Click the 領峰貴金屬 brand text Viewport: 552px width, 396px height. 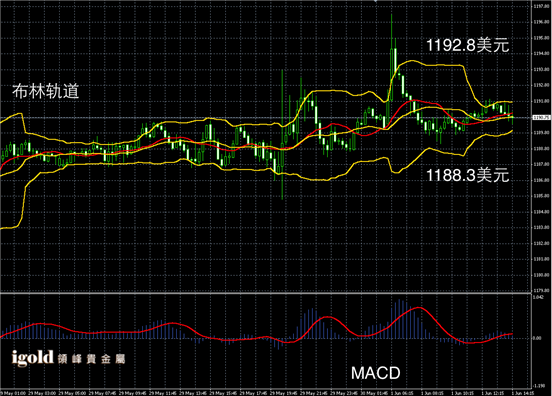(92, 359)
